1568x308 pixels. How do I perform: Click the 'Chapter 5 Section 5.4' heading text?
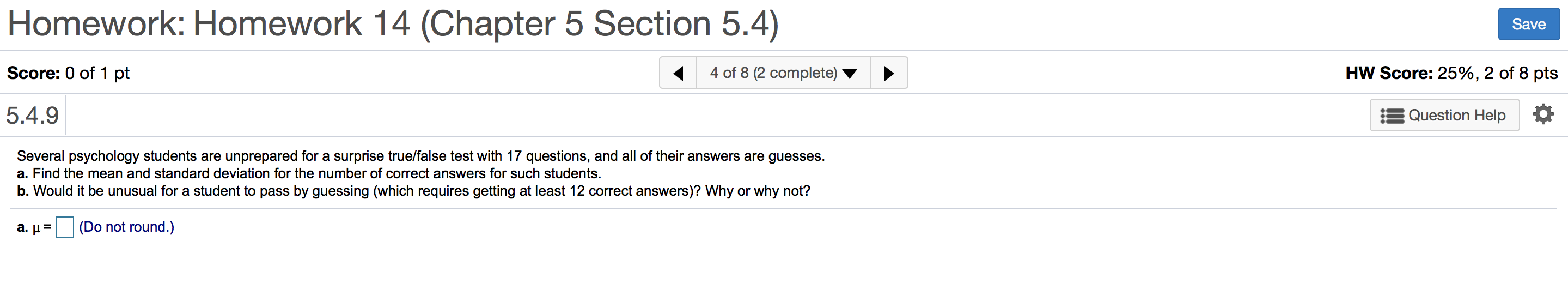coord(600,24)
